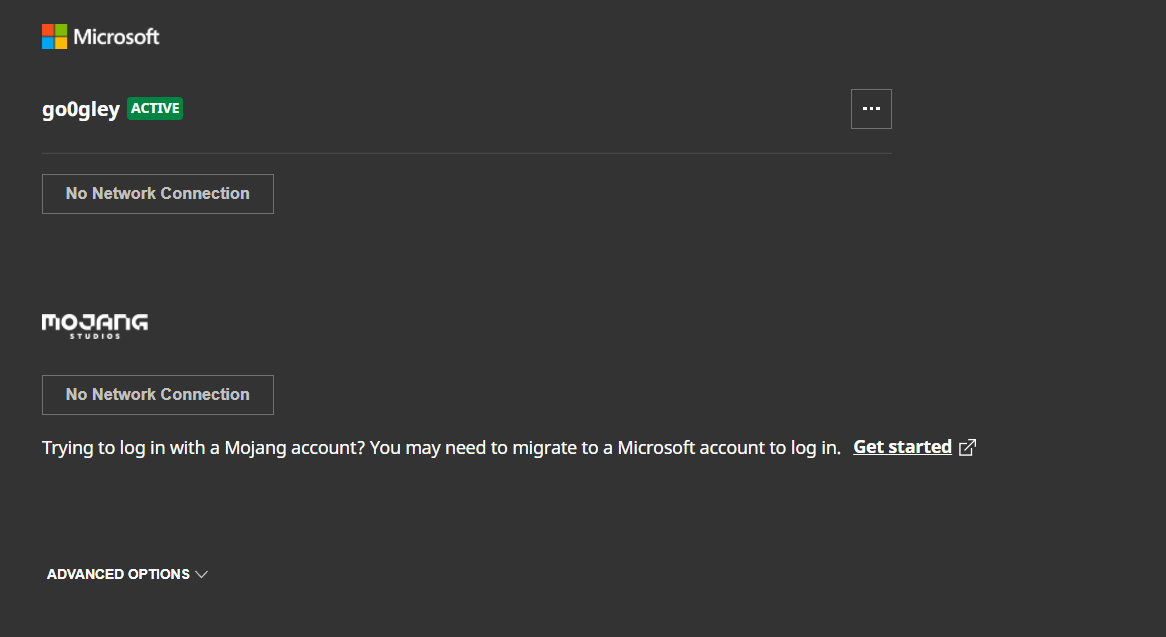
Task: Open the three-dot account options menu
Action: (x=871, y=109)
